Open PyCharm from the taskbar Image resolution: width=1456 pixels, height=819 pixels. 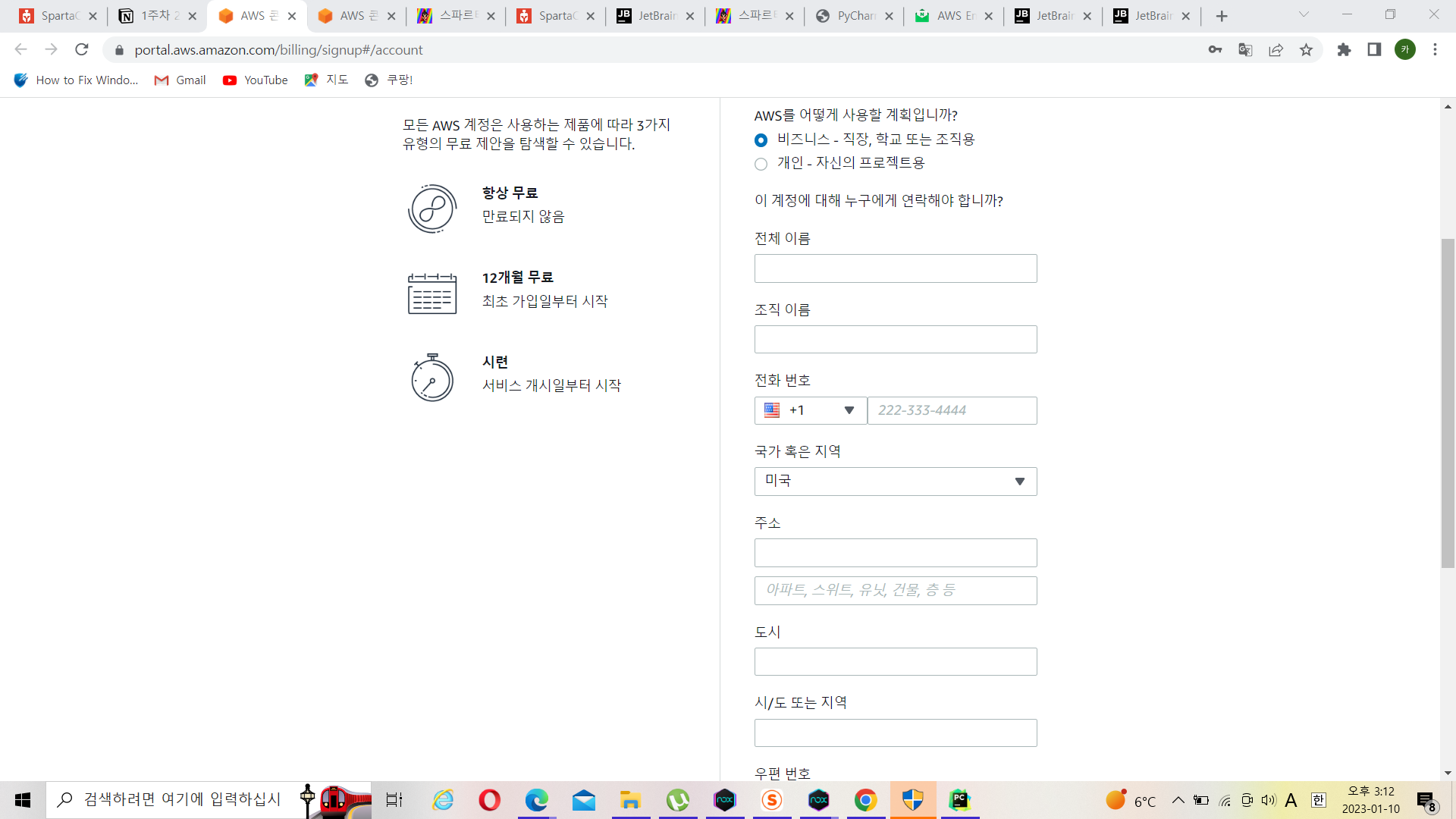[x=960, y=800]
